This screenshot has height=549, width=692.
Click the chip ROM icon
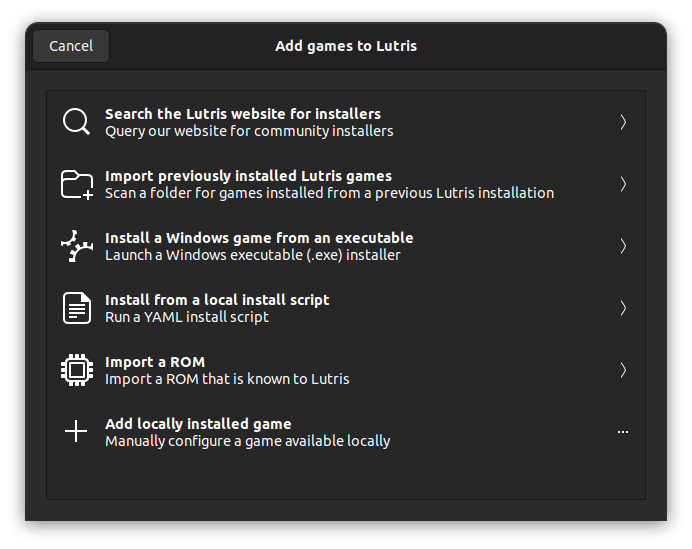click(77, 370)
